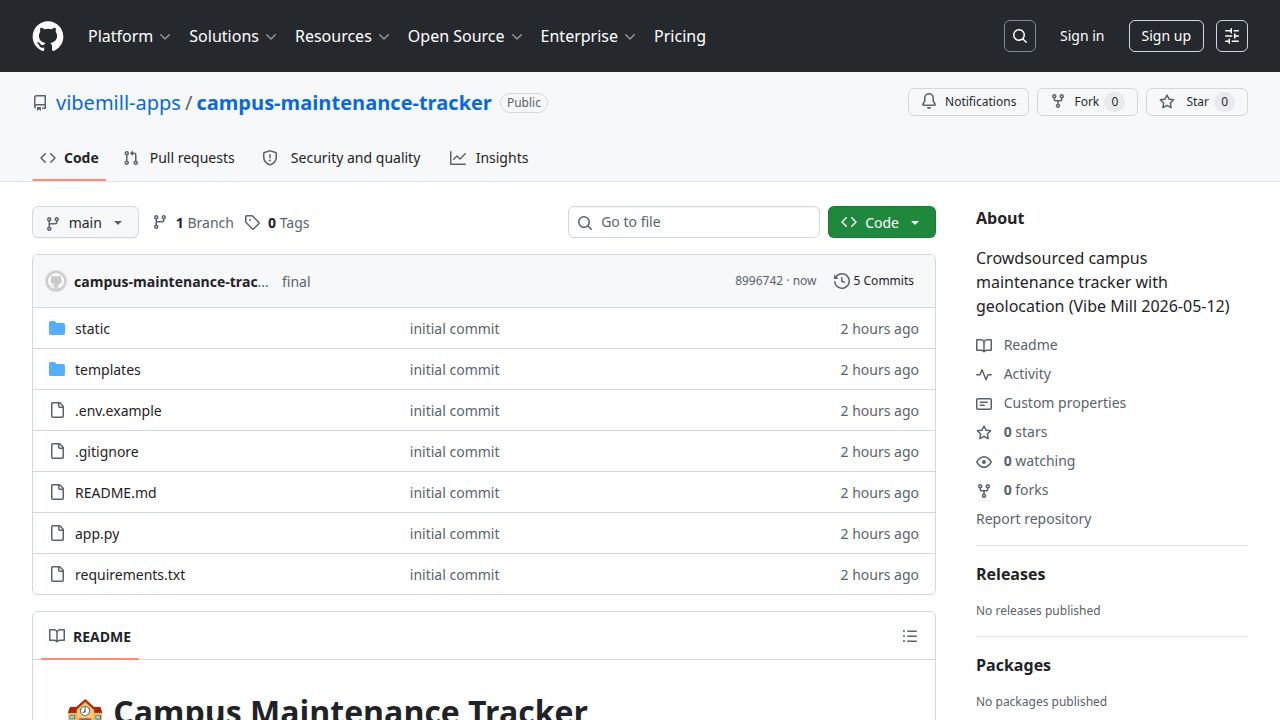Select the README tab in file viewer
This screenshot has width=1280, height=720.
[90, 636]
